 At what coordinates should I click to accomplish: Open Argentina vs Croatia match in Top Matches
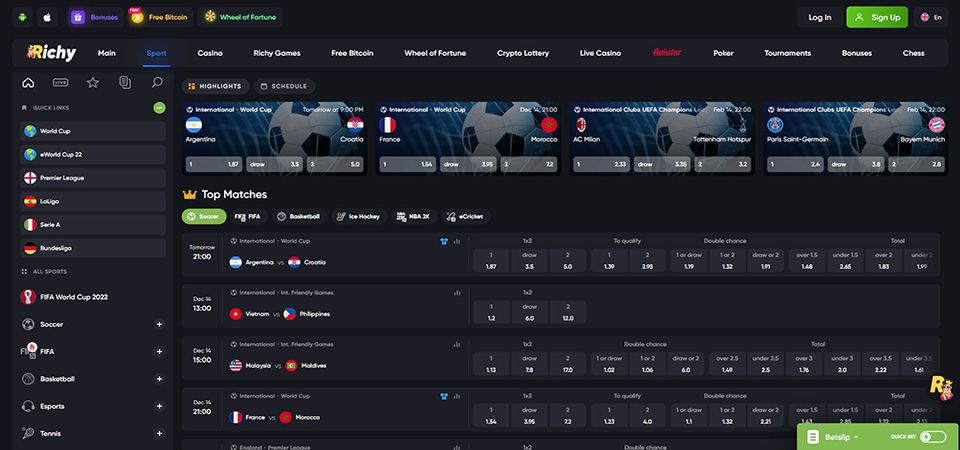277,262
